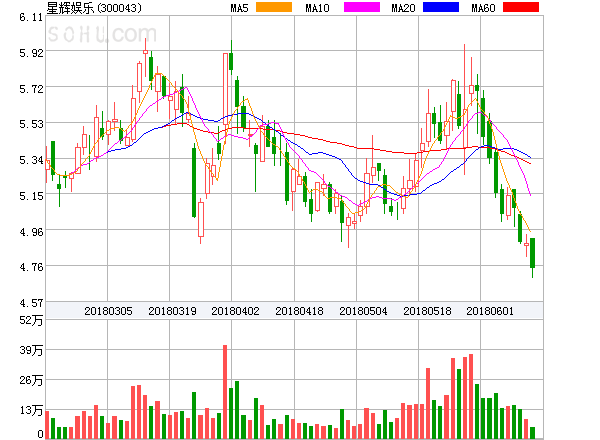Click the 4.57 price axis label
Image resolution: width=600 pixels, height=440 pixels.
tap(31, 303)
